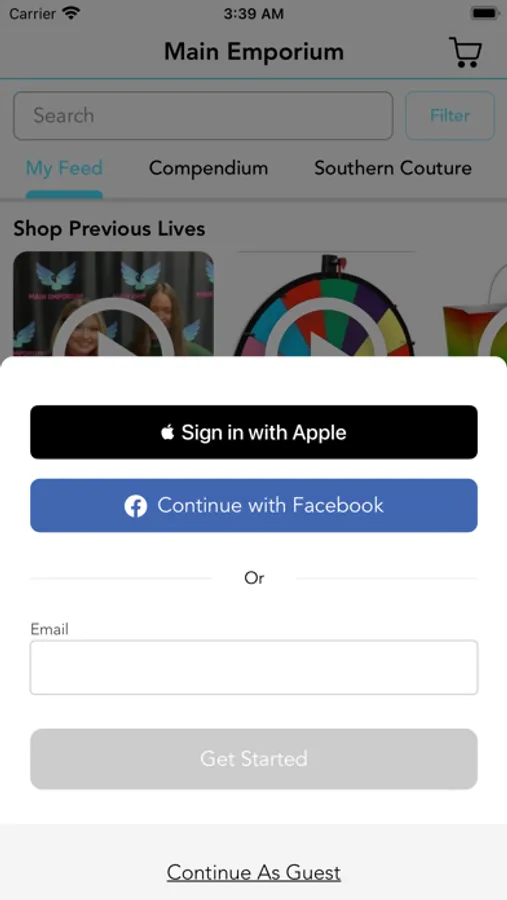Play the prize wheel video
The height and width of the screenshot is (900, 507).
[x=324, y=304]
